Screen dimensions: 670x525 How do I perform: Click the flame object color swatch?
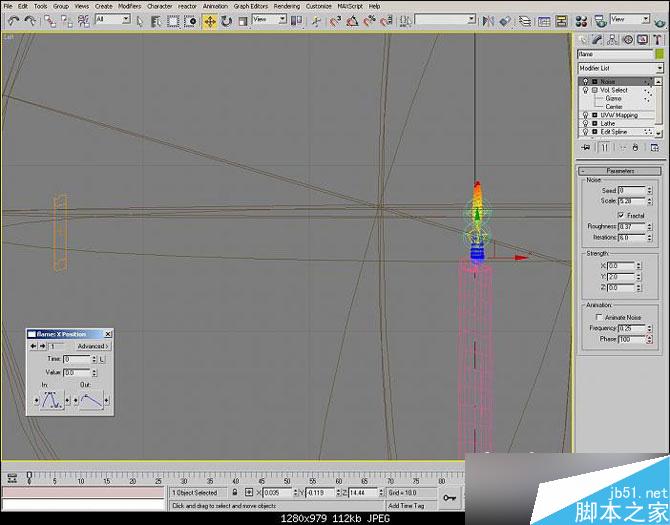[x=658, y=54]
